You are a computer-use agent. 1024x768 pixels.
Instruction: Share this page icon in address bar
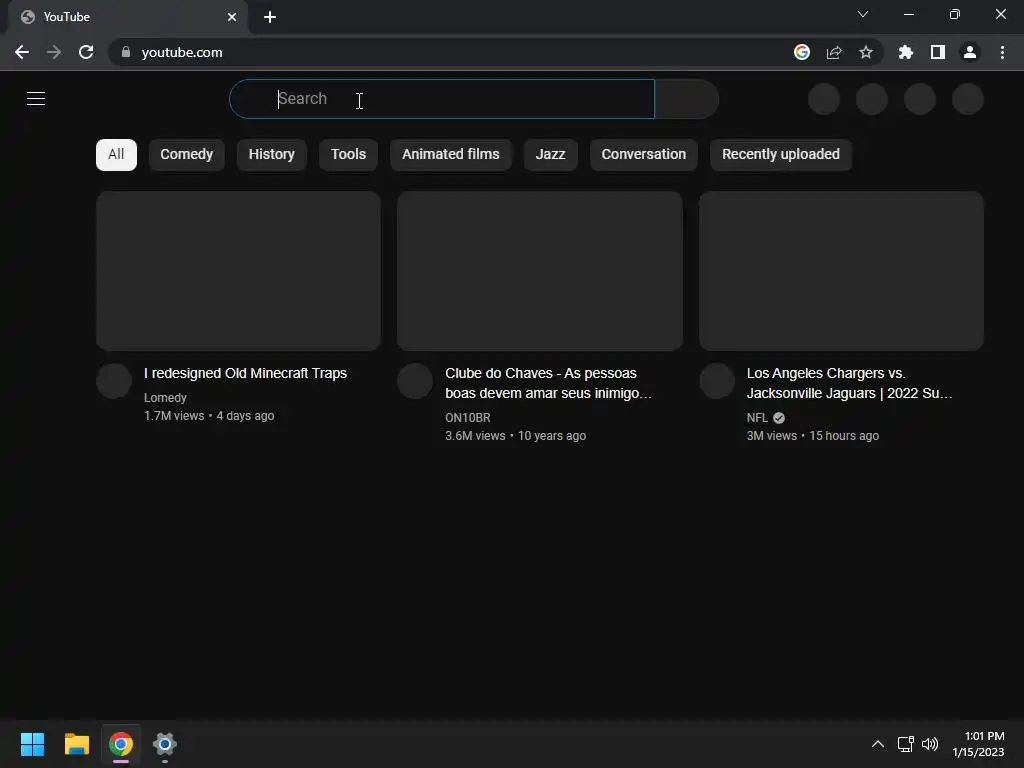(834, 52)
